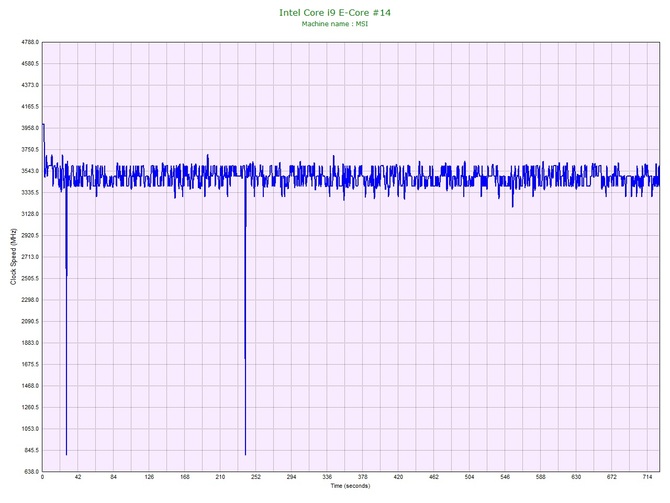The width and height of the screenshot is (670, 503).
Task: Click the bottom of the first clock-speed drop spike
Action: pyautogui.click(x=66, y=454)
